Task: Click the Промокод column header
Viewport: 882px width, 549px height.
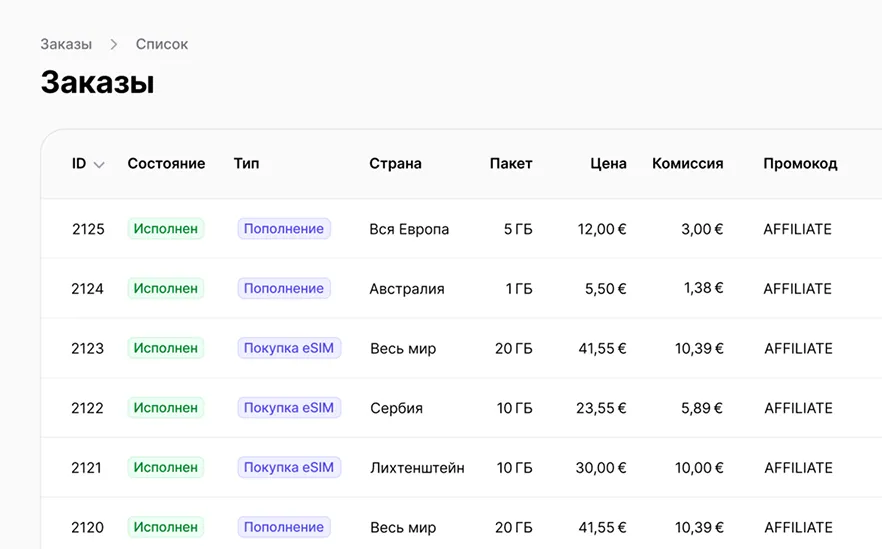Action: (800, 163)
